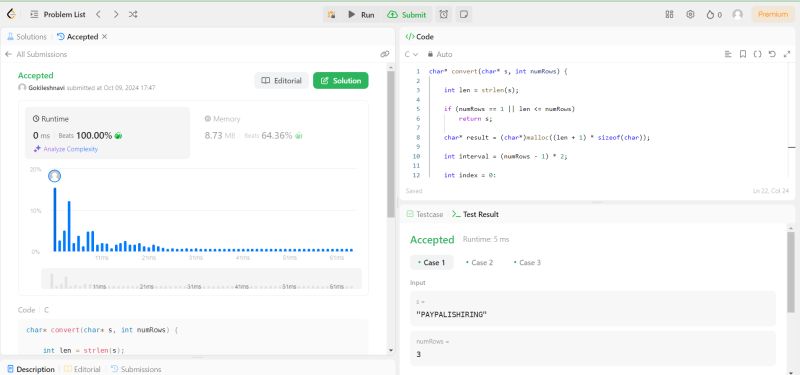Copy the submission link icon
This screenshot has width=800, height=375.
coord(385,54)
